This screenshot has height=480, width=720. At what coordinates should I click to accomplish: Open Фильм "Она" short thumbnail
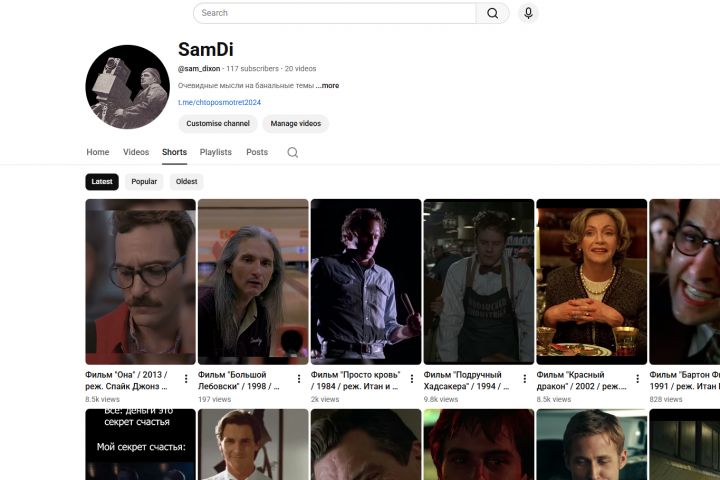pos(141,282)
